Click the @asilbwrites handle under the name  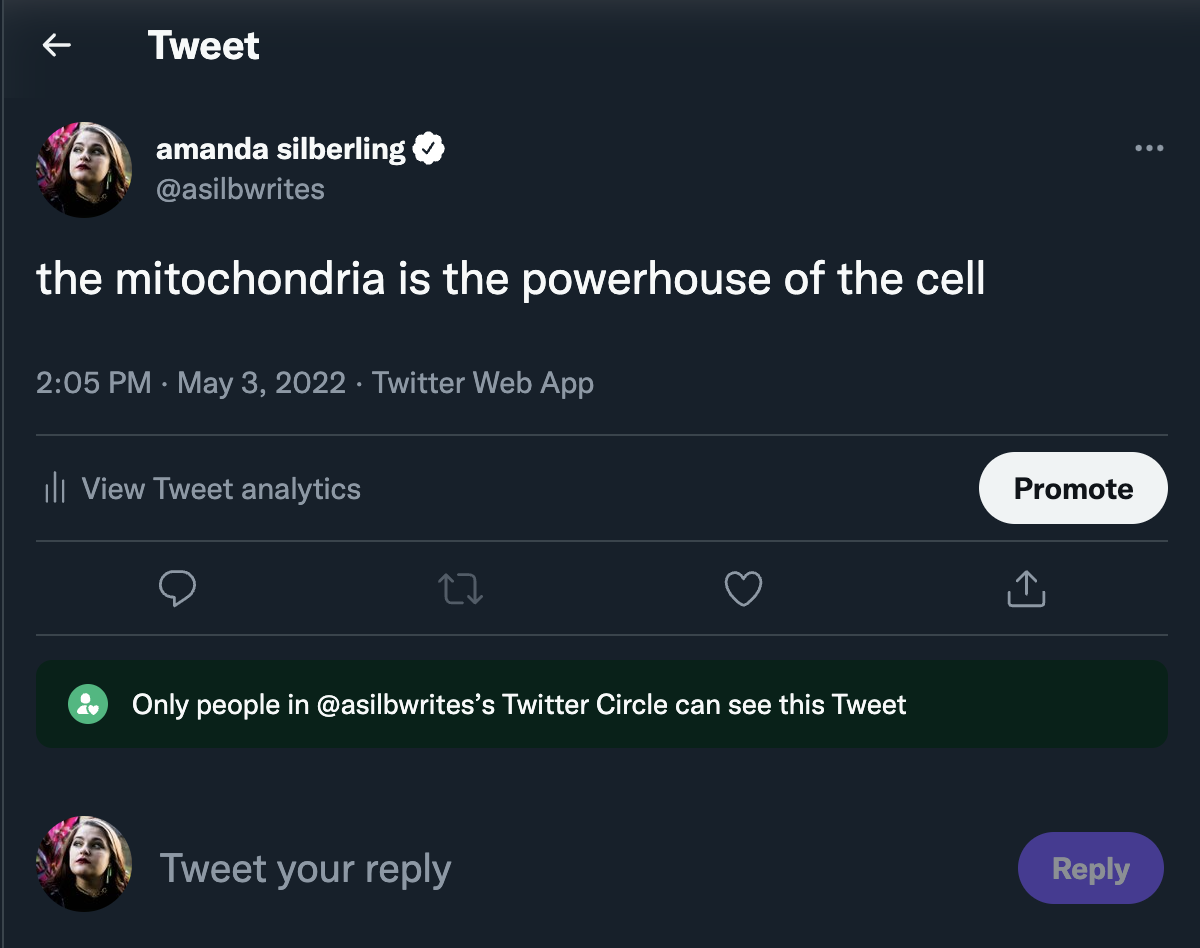pyautogui.click(x=240, y=190)
